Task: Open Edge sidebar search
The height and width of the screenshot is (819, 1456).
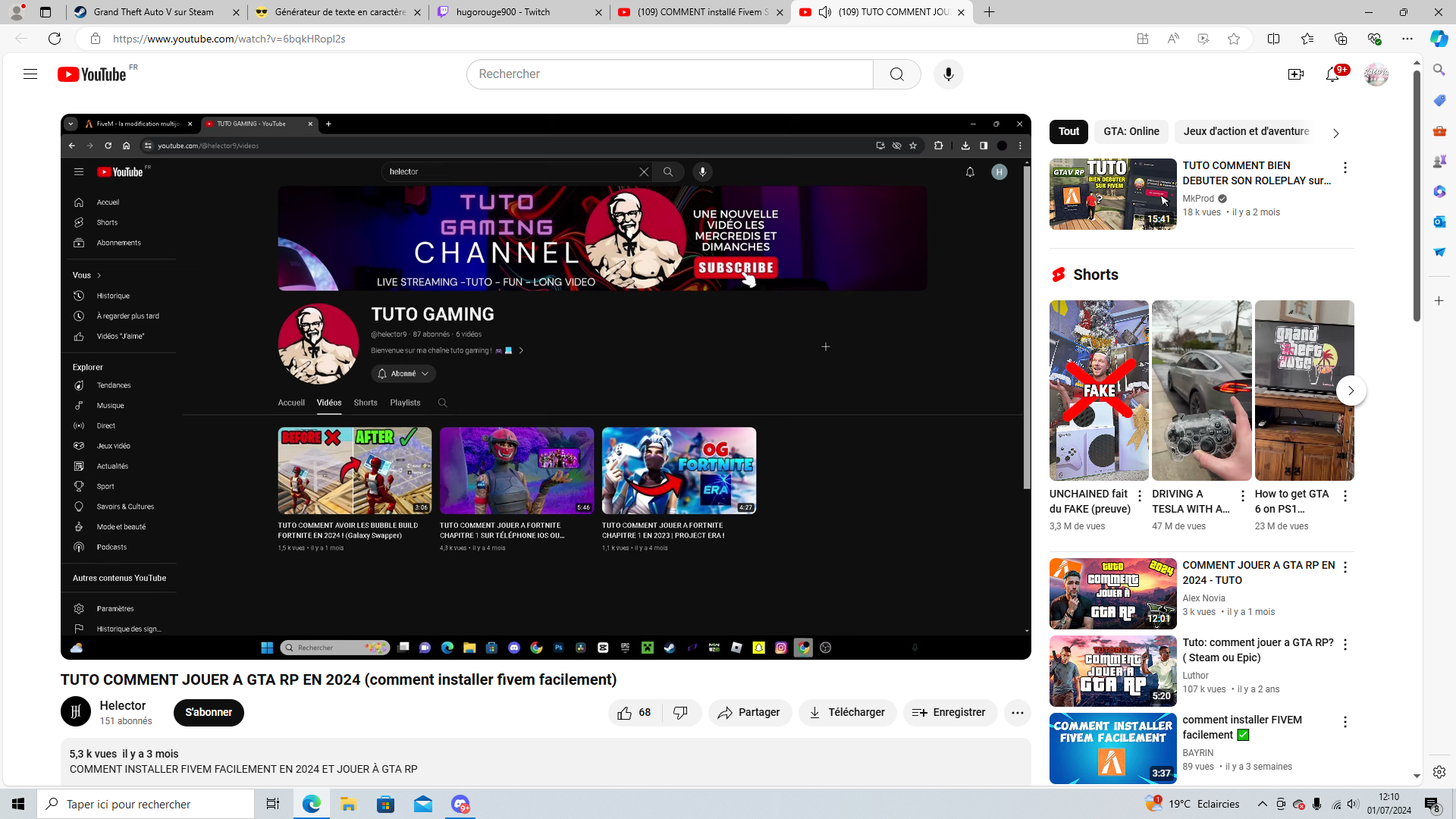Action: tap(1439, 70)
